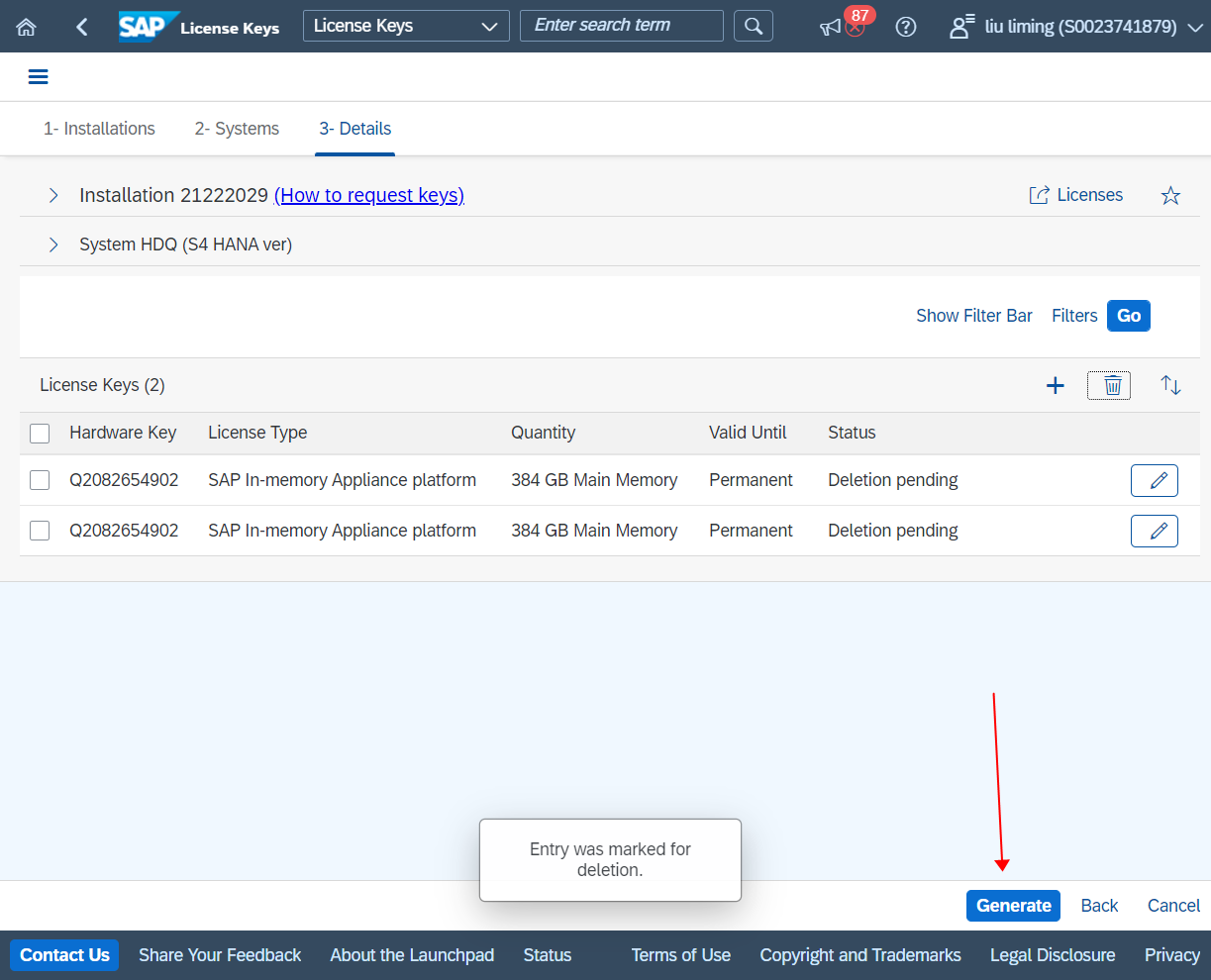
Task: Edit the first license key row
Action: (1155, 480)
